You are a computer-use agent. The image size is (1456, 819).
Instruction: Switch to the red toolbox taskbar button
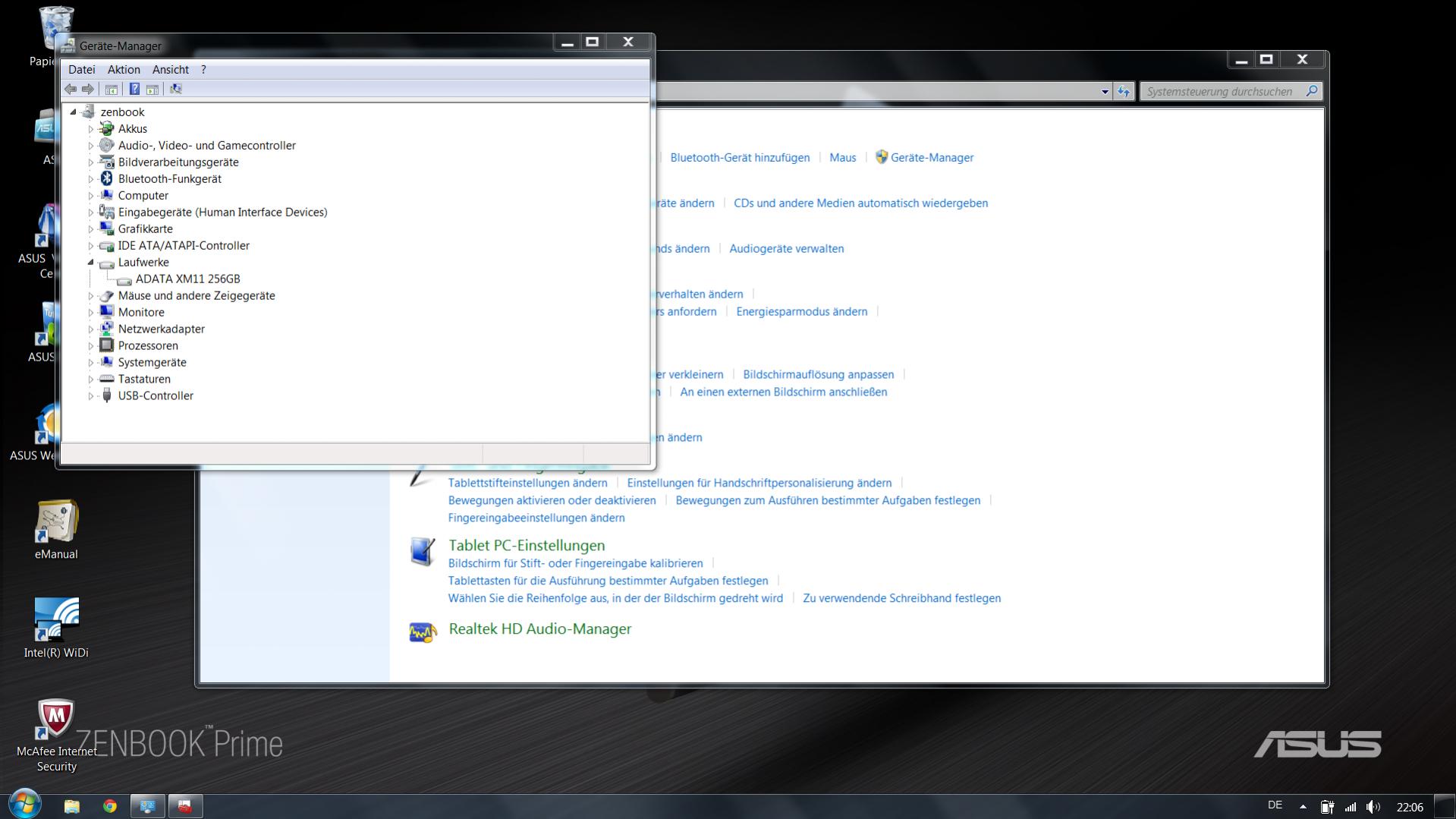click(x=185, y=806)
